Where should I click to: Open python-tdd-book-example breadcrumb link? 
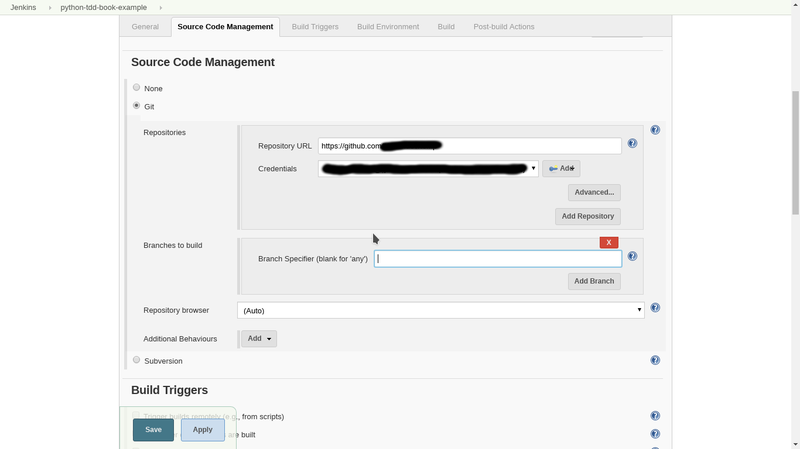pyautogui.click(x=104, y=7)
